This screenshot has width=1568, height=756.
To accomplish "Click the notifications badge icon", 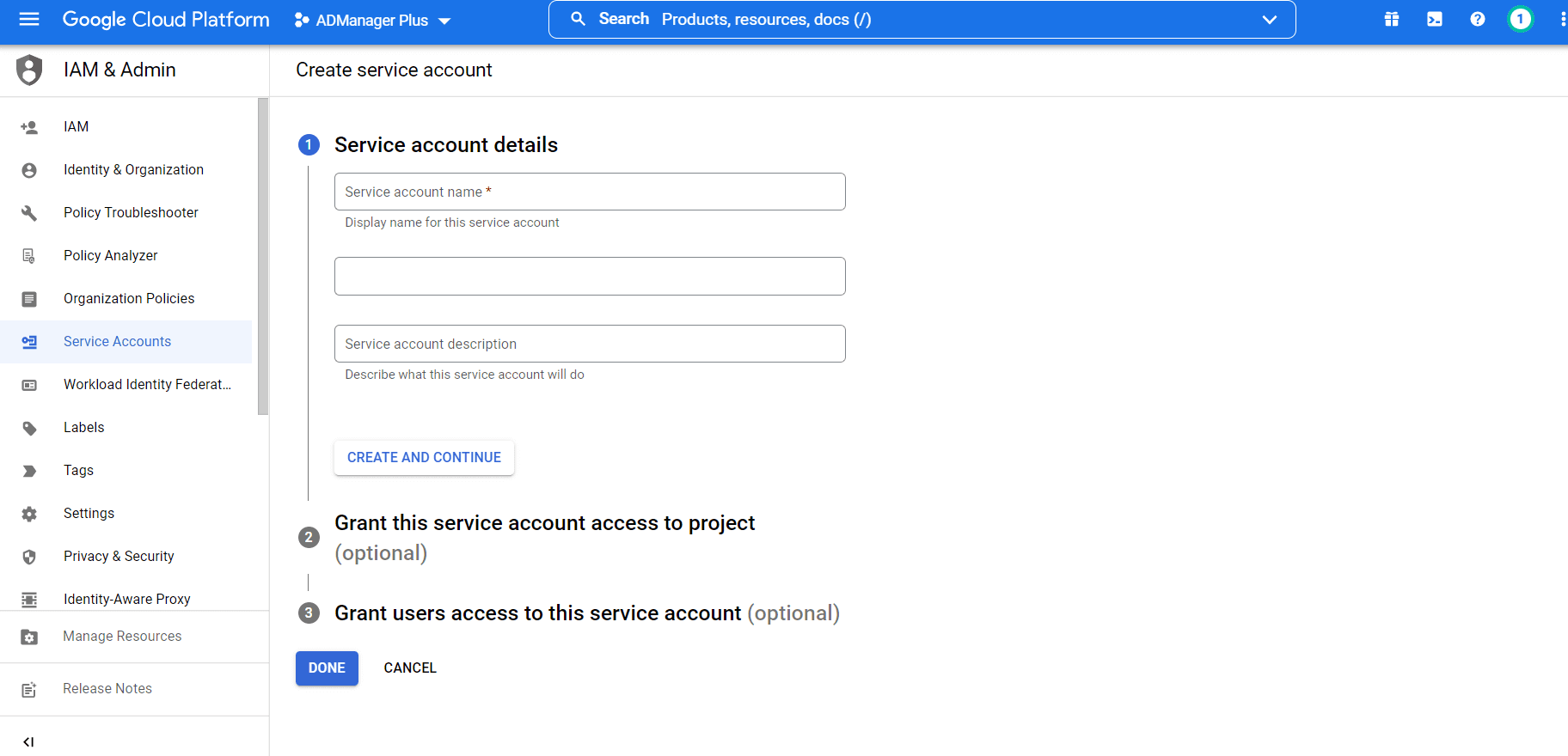I will coord(1520,19).
